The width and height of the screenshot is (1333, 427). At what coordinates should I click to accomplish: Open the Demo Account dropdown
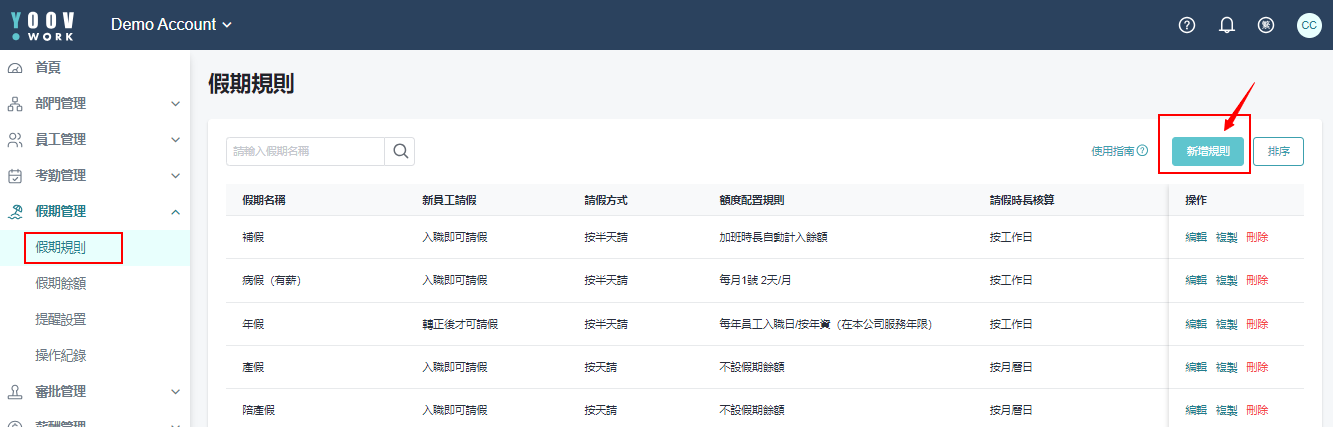(171, 25)
